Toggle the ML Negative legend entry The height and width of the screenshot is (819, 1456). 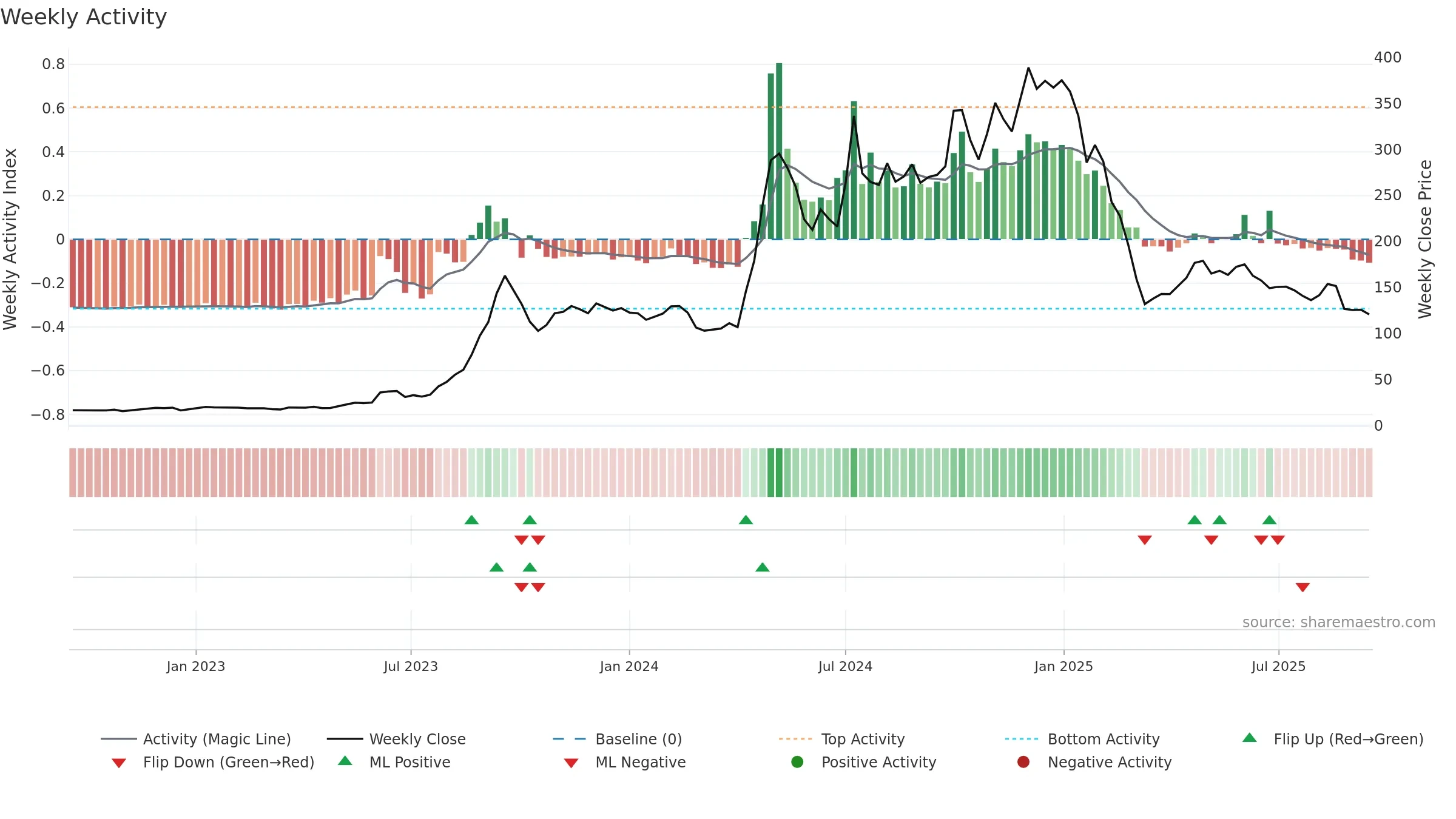point(625,762)
